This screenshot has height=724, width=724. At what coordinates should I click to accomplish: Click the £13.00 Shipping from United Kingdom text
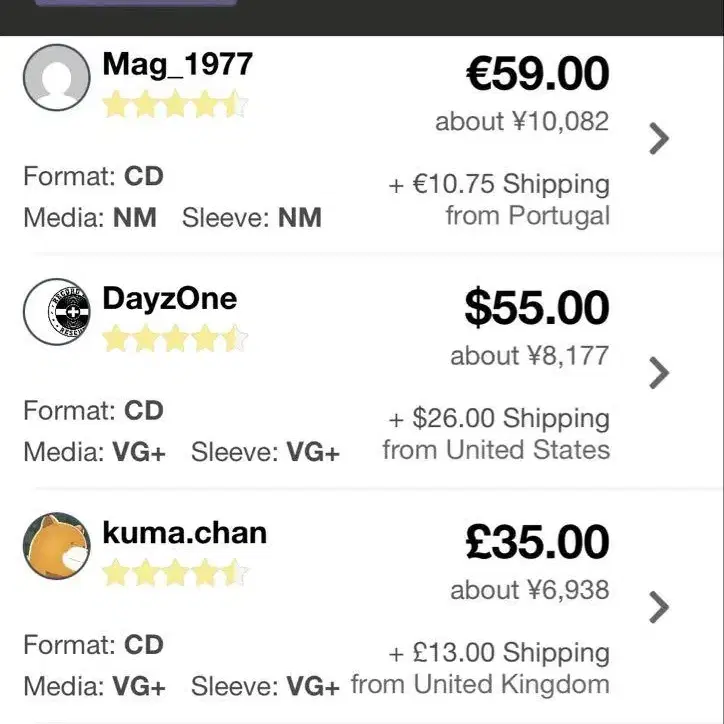click(480, 668)
